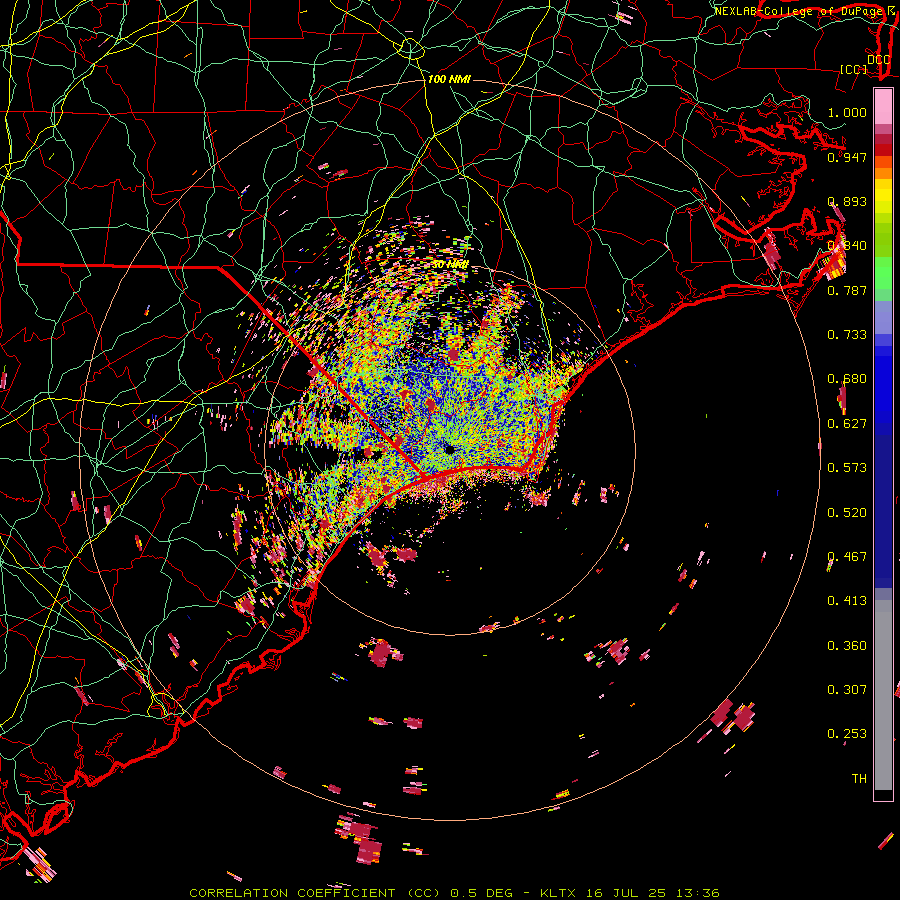Click the "[CC]" units label
900x900 pixels.
pyautogui.click(x=853, y=69)
